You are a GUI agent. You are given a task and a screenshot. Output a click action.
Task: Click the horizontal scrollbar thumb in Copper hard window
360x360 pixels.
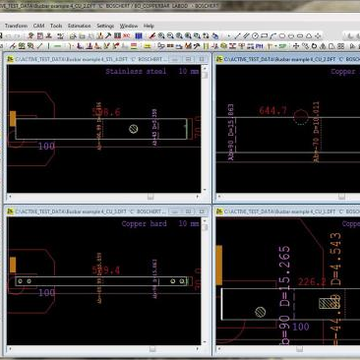pyautogui.click(x=152, y=349)
